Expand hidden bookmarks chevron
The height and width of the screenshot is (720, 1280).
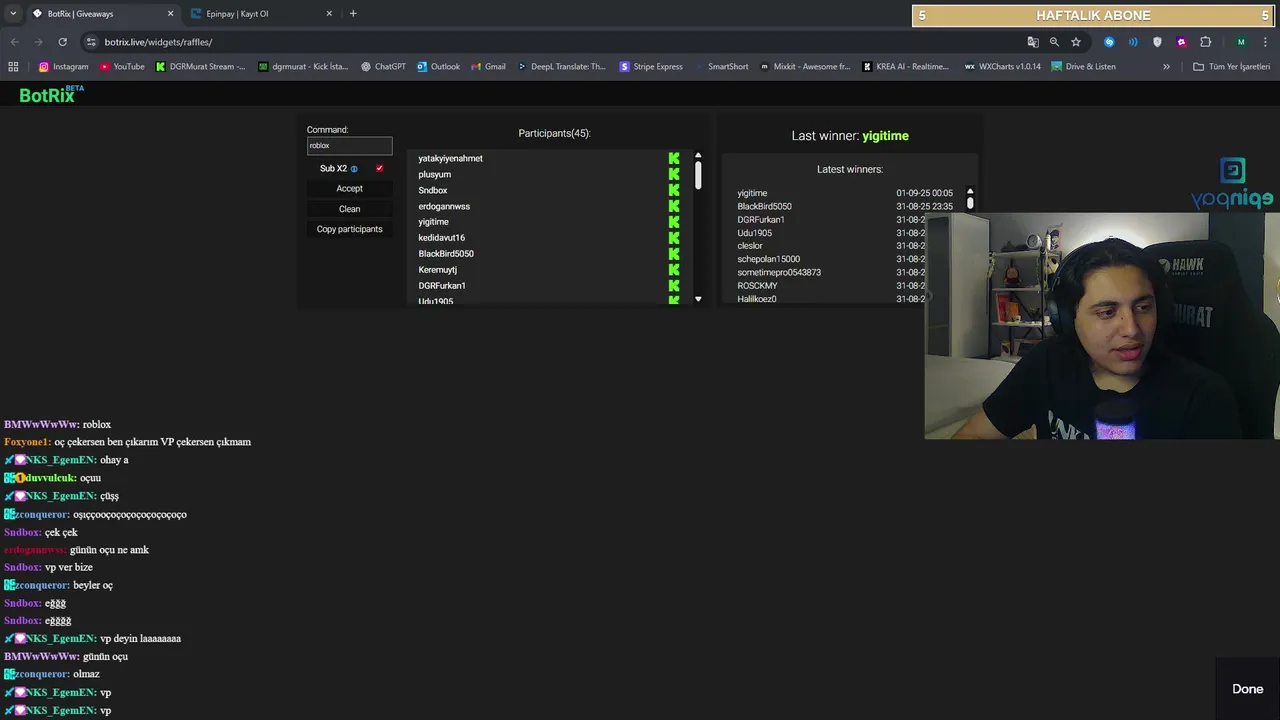(x=1166, y=67)
